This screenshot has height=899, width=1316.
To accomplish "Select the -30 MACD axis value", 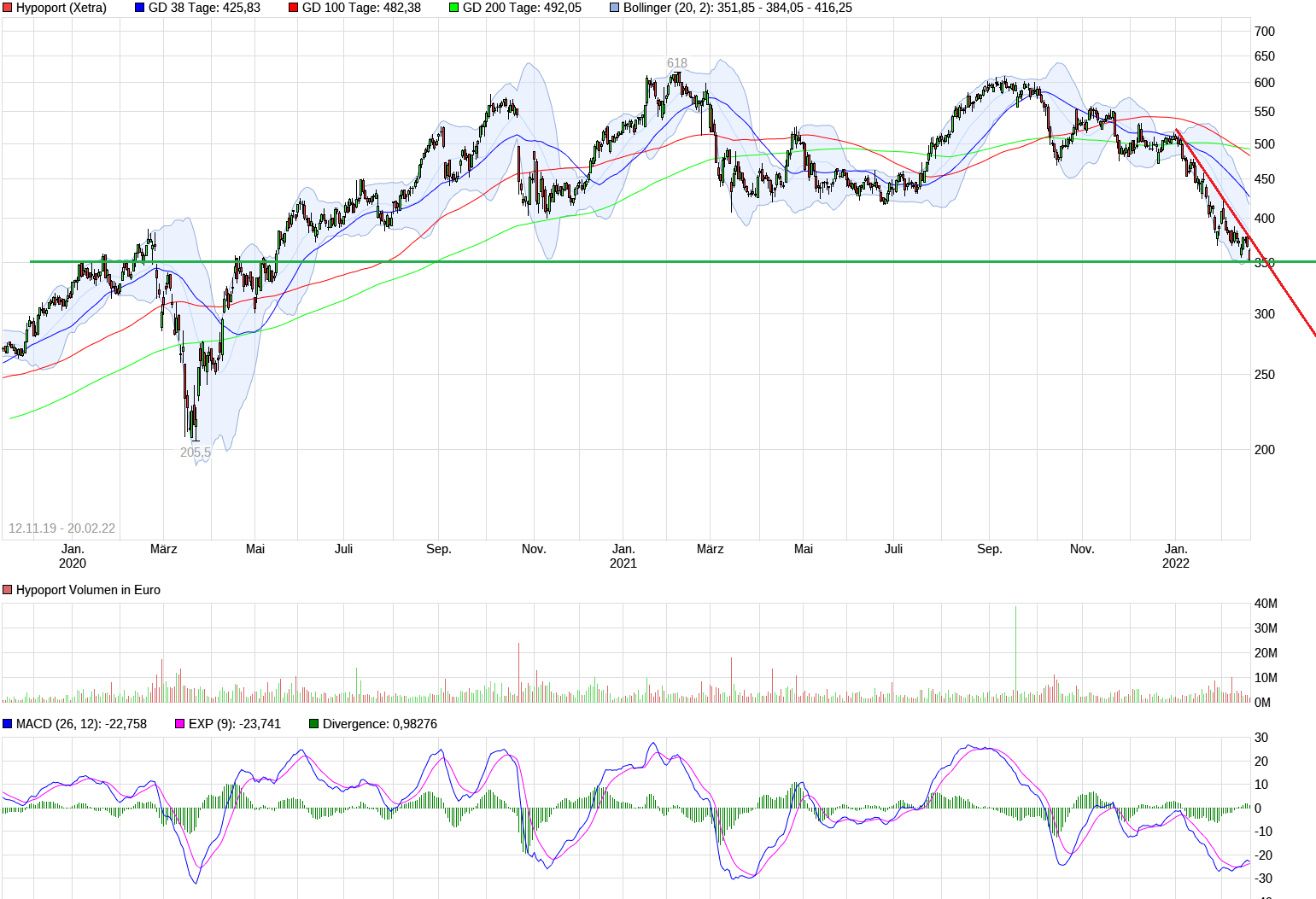I will click(x=1263, y=879).
